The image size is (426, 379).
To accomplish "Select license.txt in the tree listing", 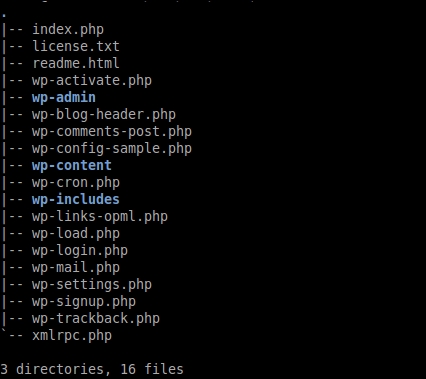I will click(x=76, y=46).
